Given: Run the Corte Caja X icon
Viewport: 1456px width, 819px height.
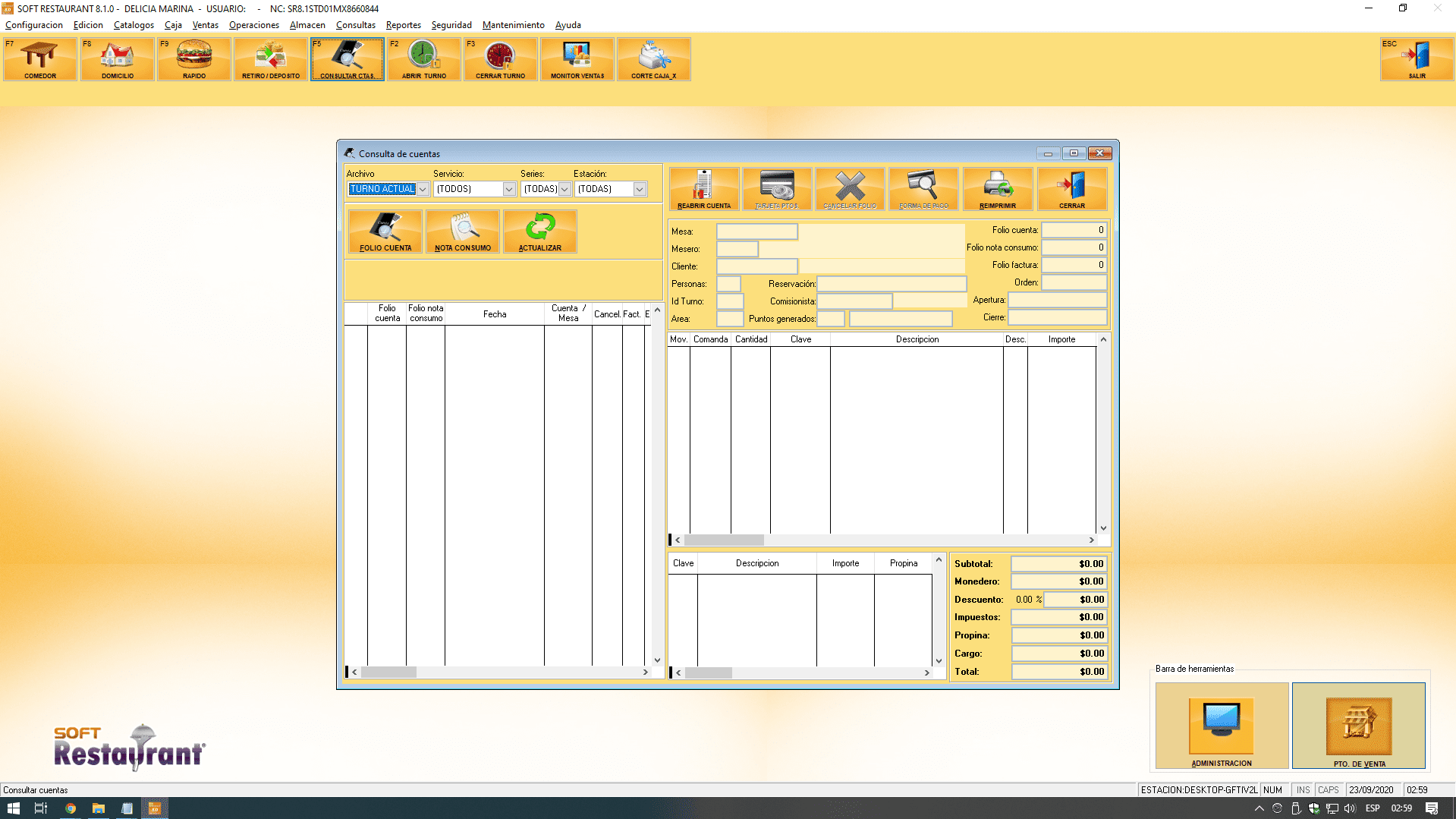Looking at the screenshot, I should 653,59.
